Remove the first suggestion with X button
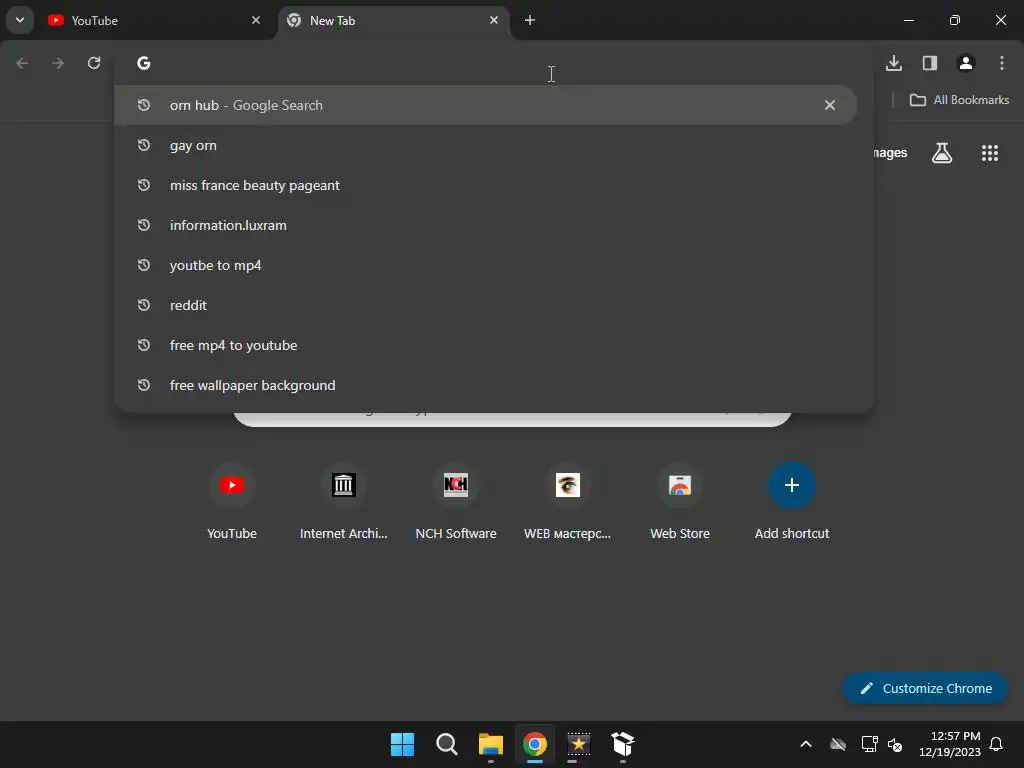1024x768 pixels. [x=829, y=105]
